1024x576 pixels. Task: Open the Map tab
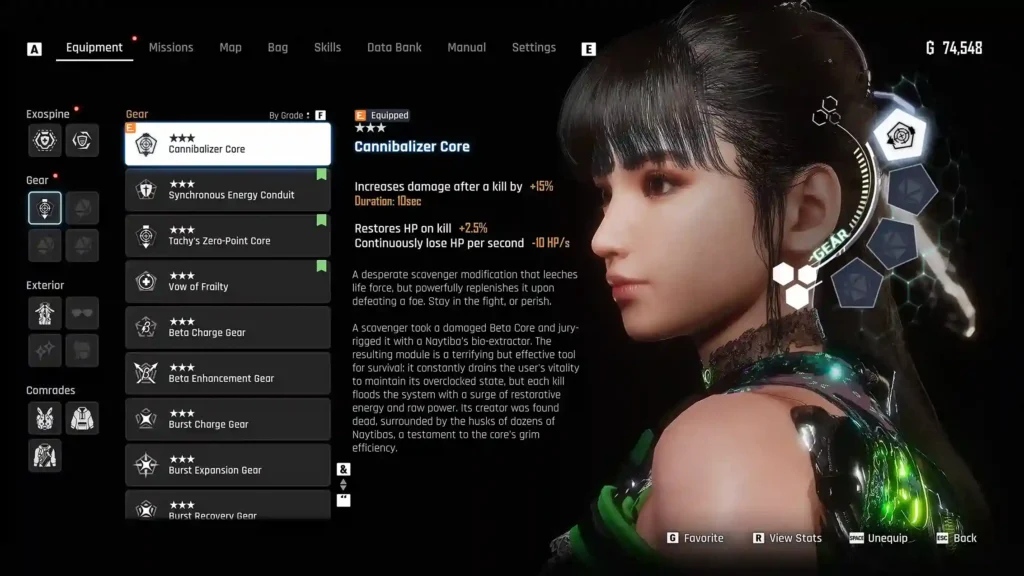tap(231, 48)
